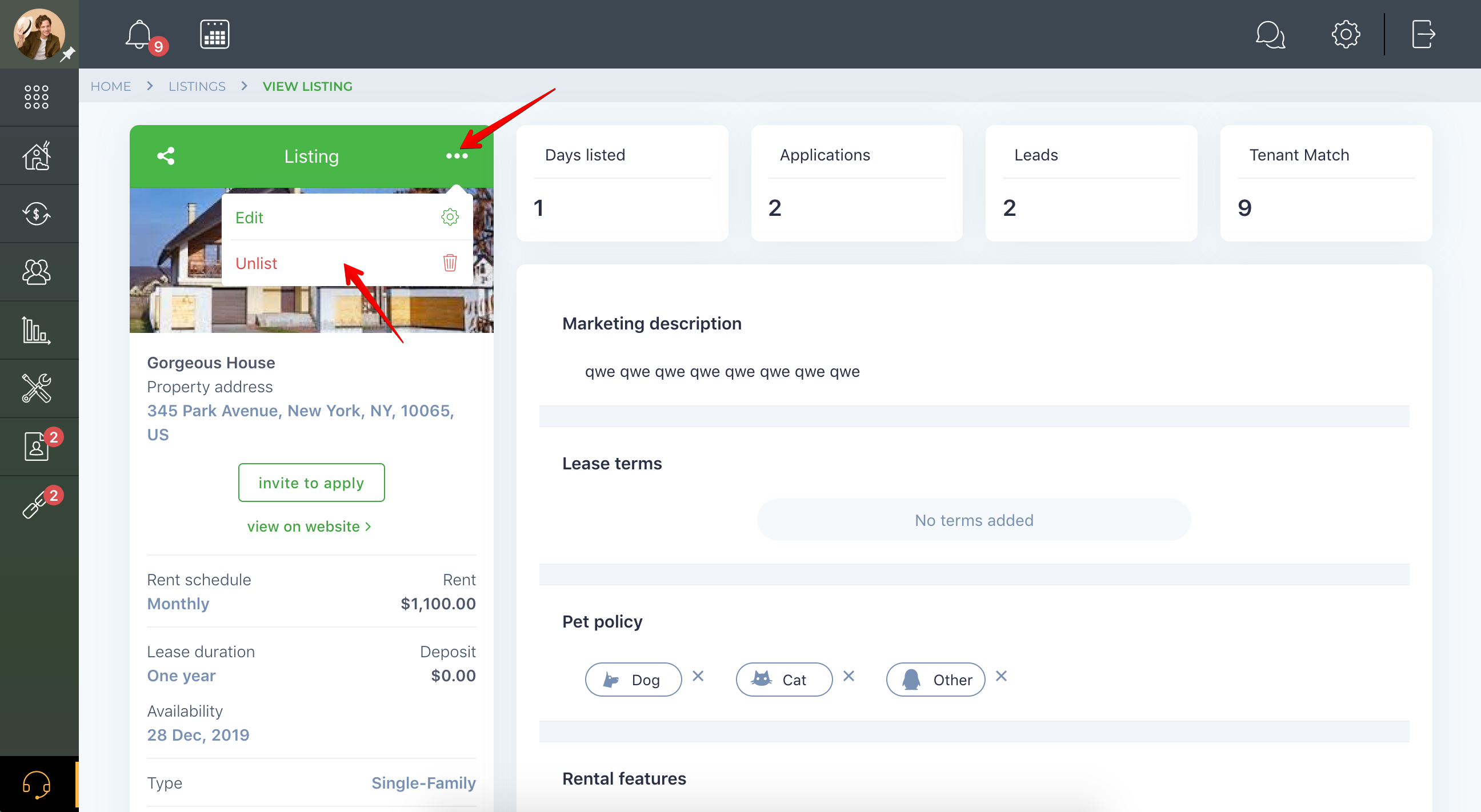Click the One year lease duration

coord(181,675)
